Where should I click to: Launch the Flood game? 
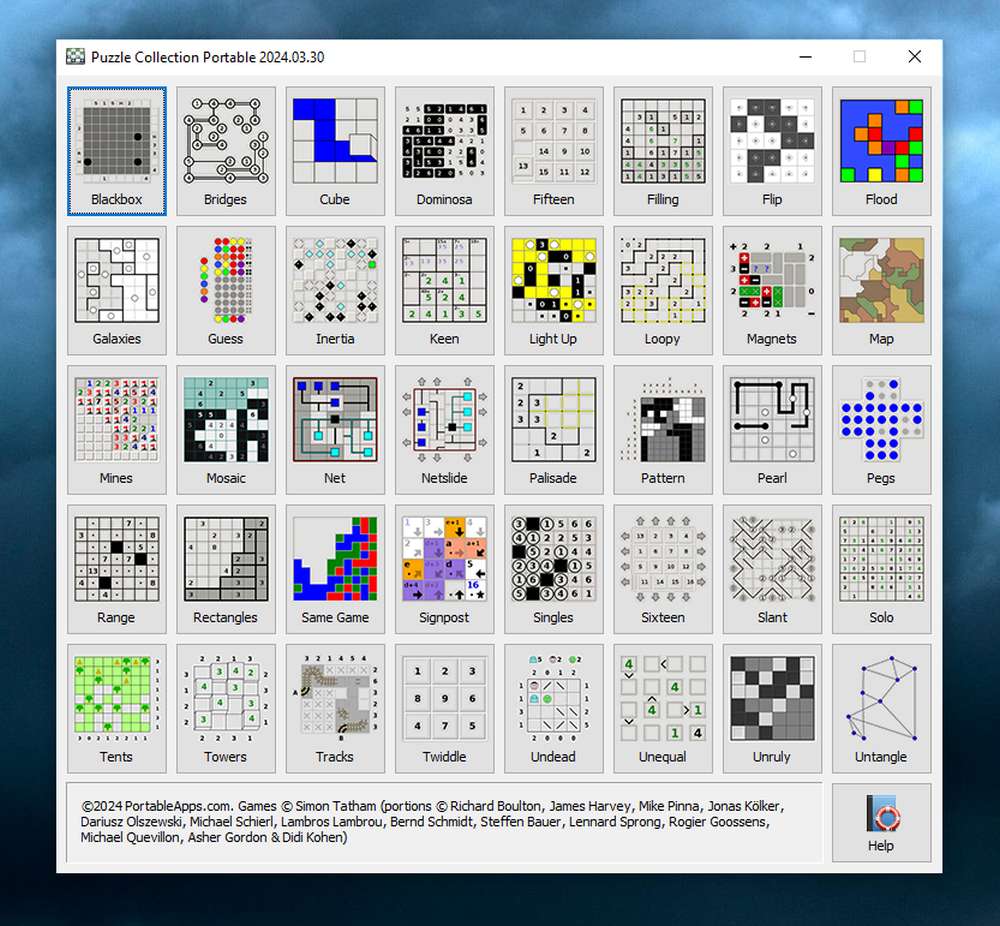tap(881, 151)
